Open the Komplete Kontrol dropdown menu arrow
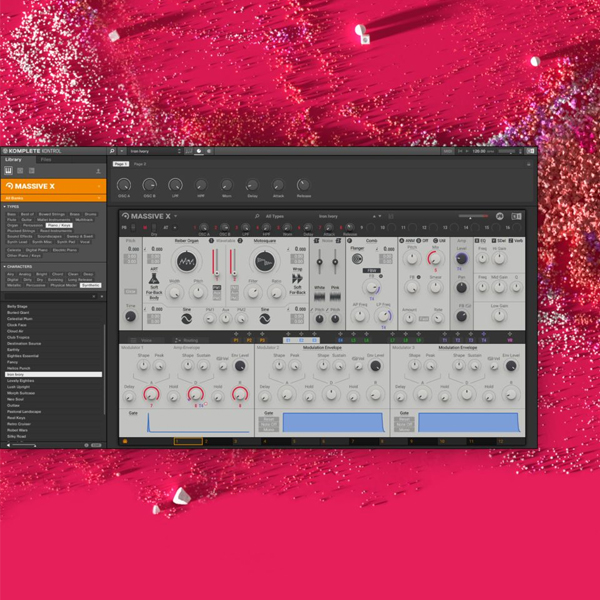Image resolution: width=600 pixels, height=600 pixels. click(122, 151)
